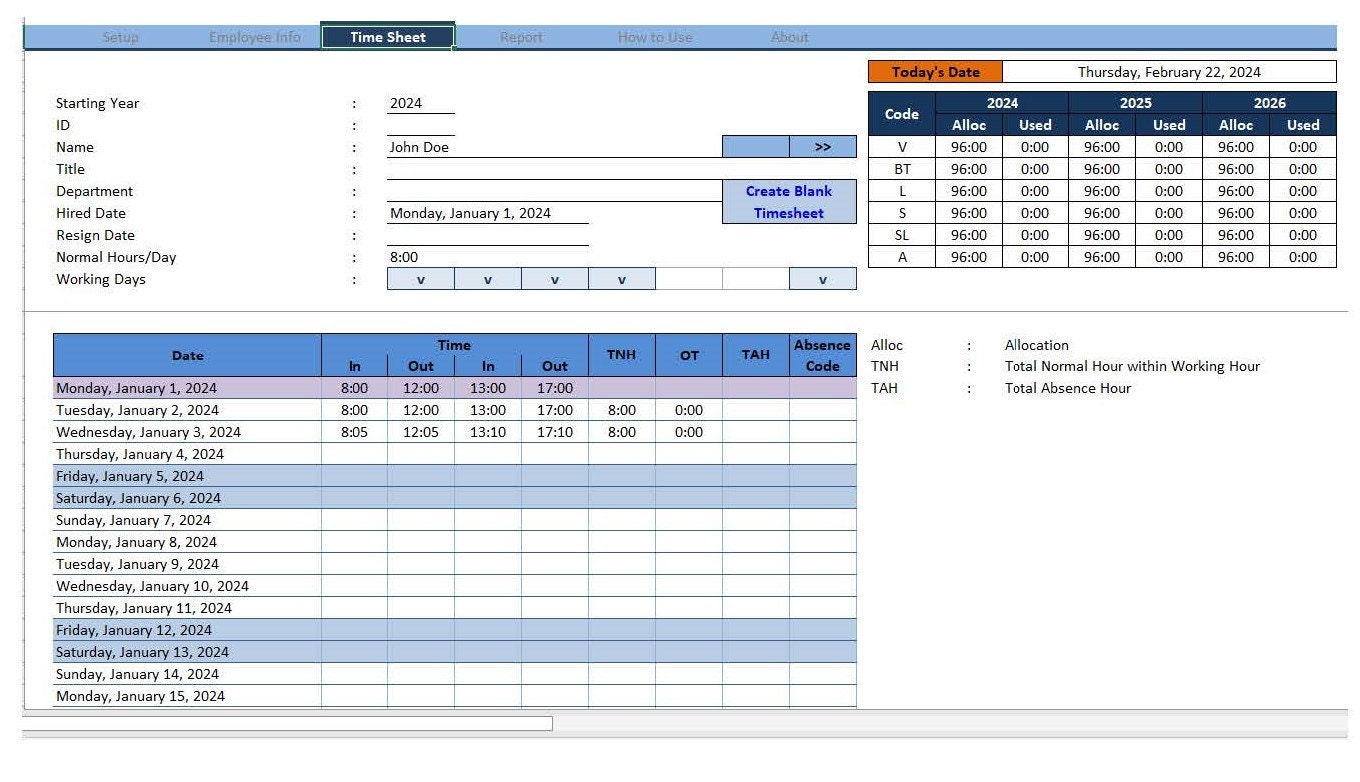Click the V code allocation cell for 2024
Viewport: 1360px width, 782px height.
(967, 146)
